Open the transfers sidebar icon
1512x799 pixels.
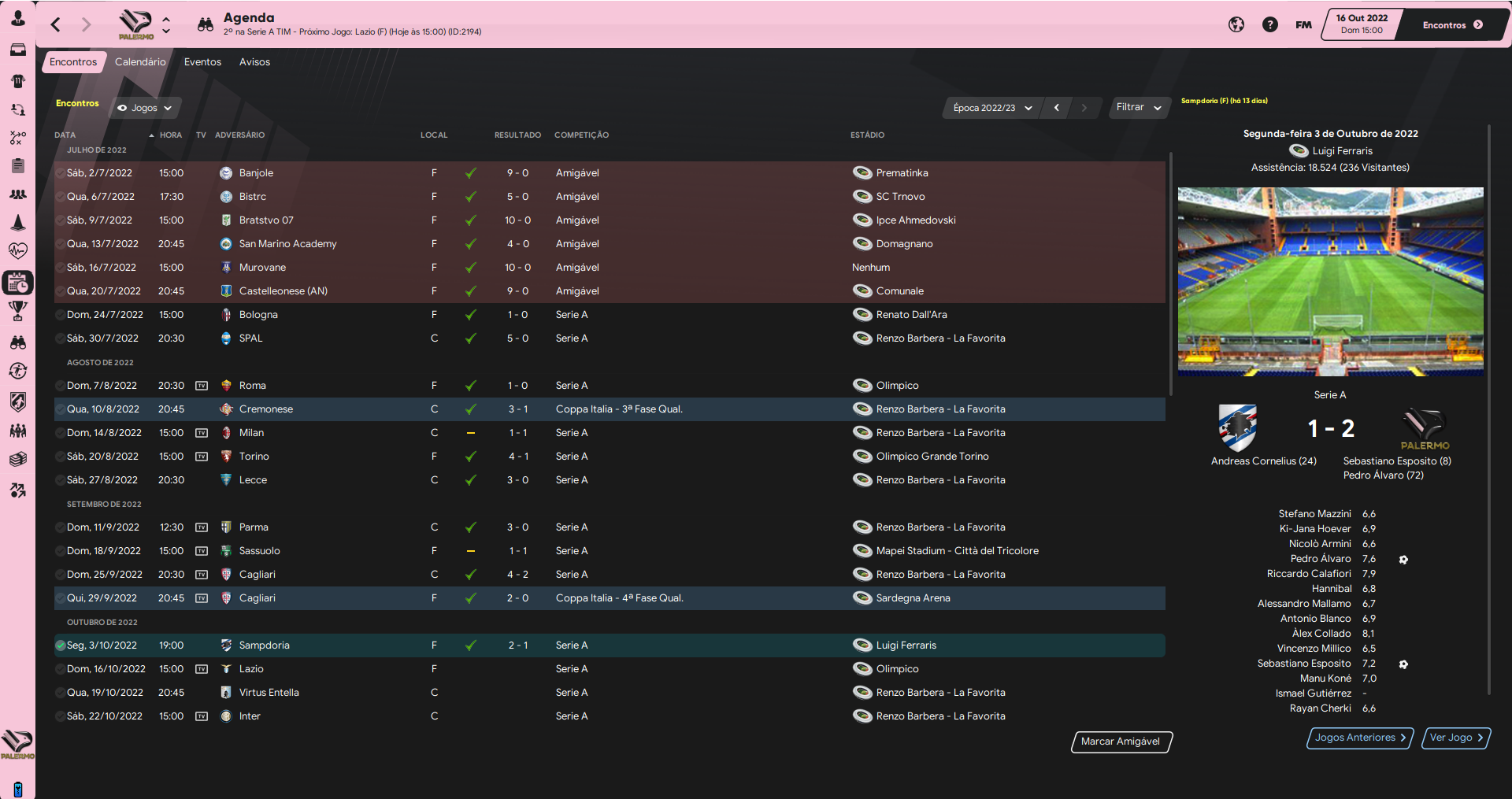17,371
